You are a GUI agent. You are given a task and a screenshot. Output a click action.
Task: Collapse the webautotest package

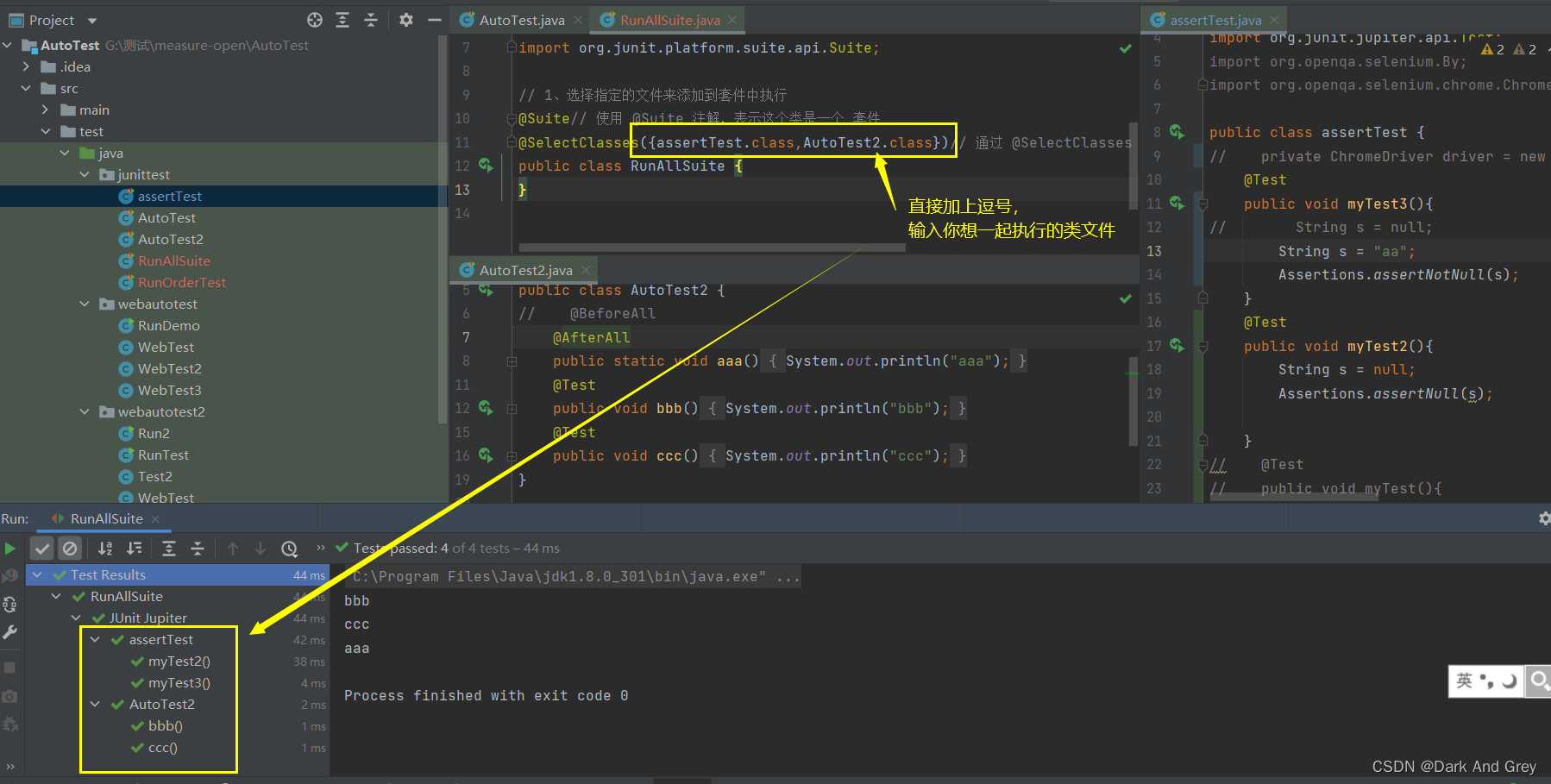[x=85, y=304]
